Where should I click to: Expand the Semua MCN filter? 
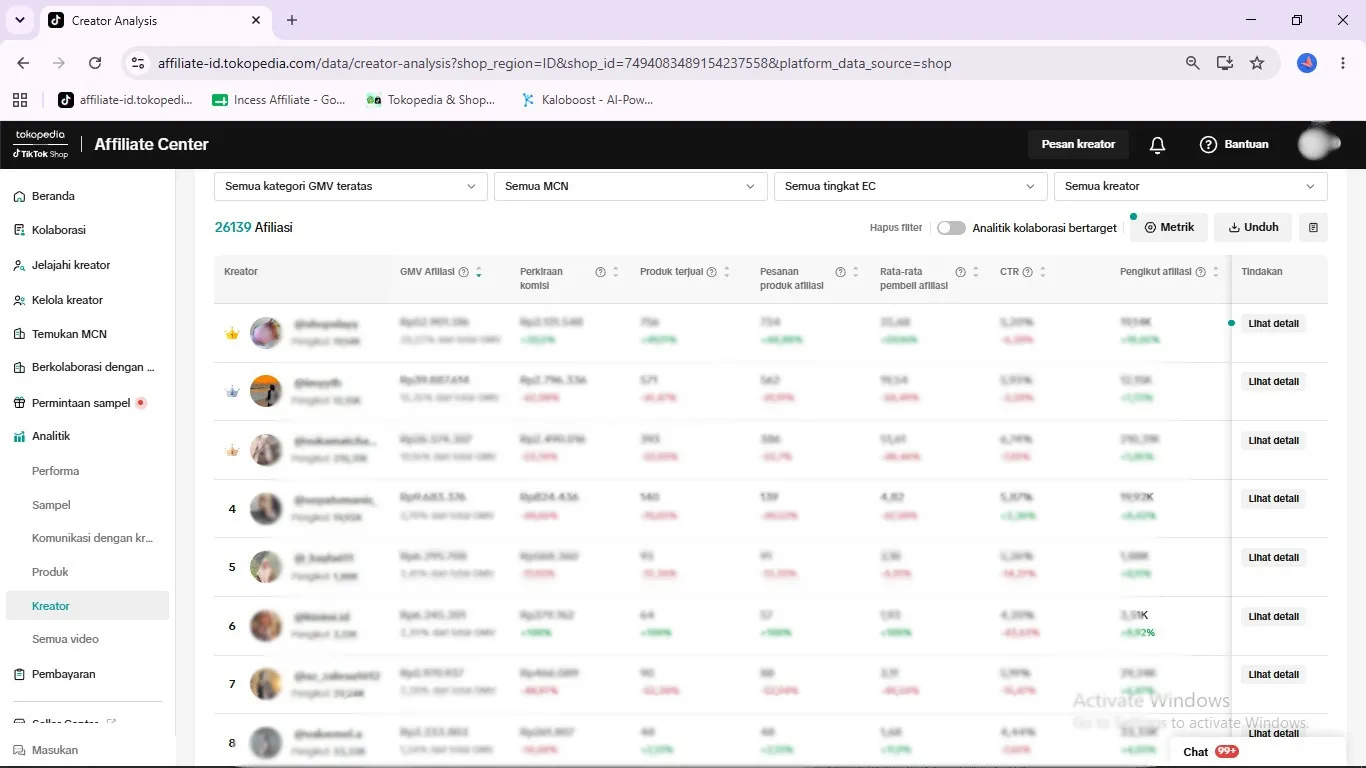coord(631,186)
